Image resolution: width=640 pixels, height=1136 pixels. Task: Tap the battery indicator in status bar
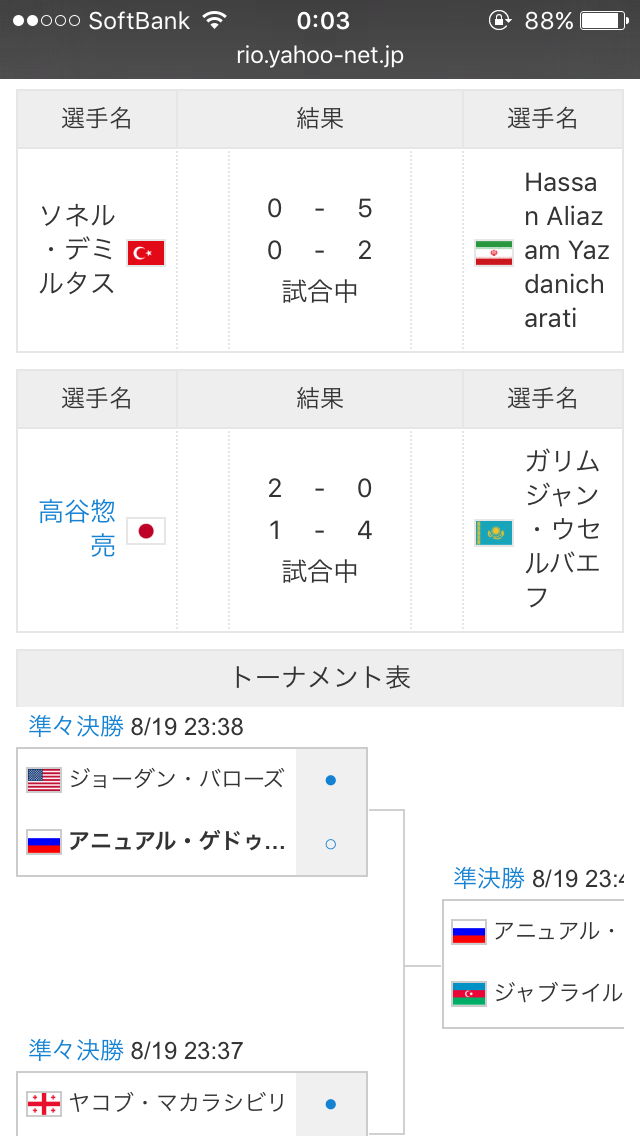point(603,21)
